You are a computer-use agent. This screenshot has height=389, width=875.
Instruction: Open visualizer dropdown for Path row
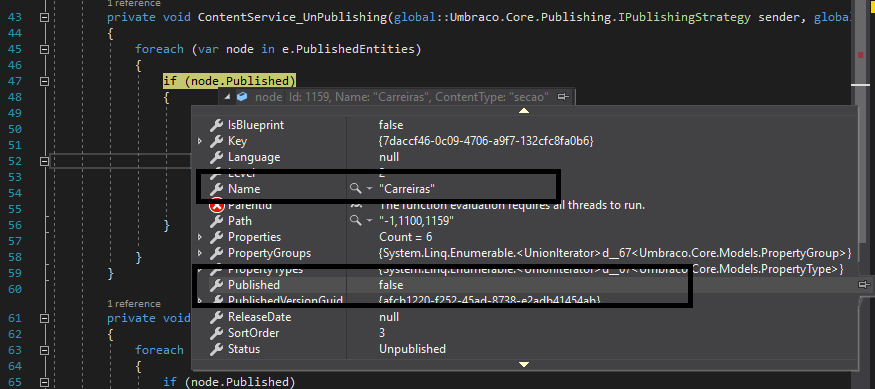369,222
